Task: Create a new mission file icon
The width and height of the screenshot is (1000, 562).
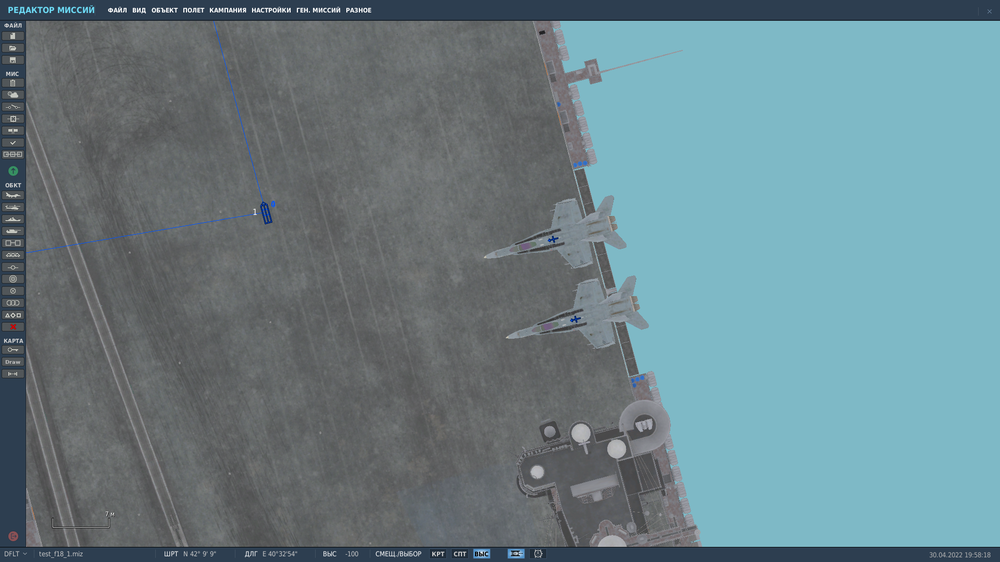Action: [13, 36]
